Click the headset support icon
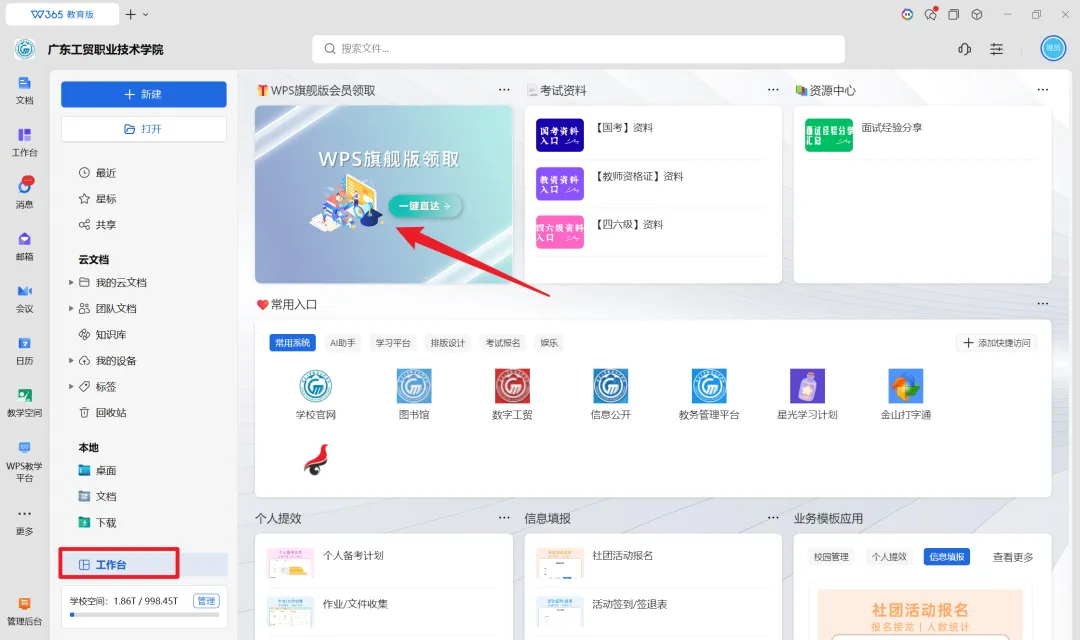1080x640 pixels. [x=964, y=49]
